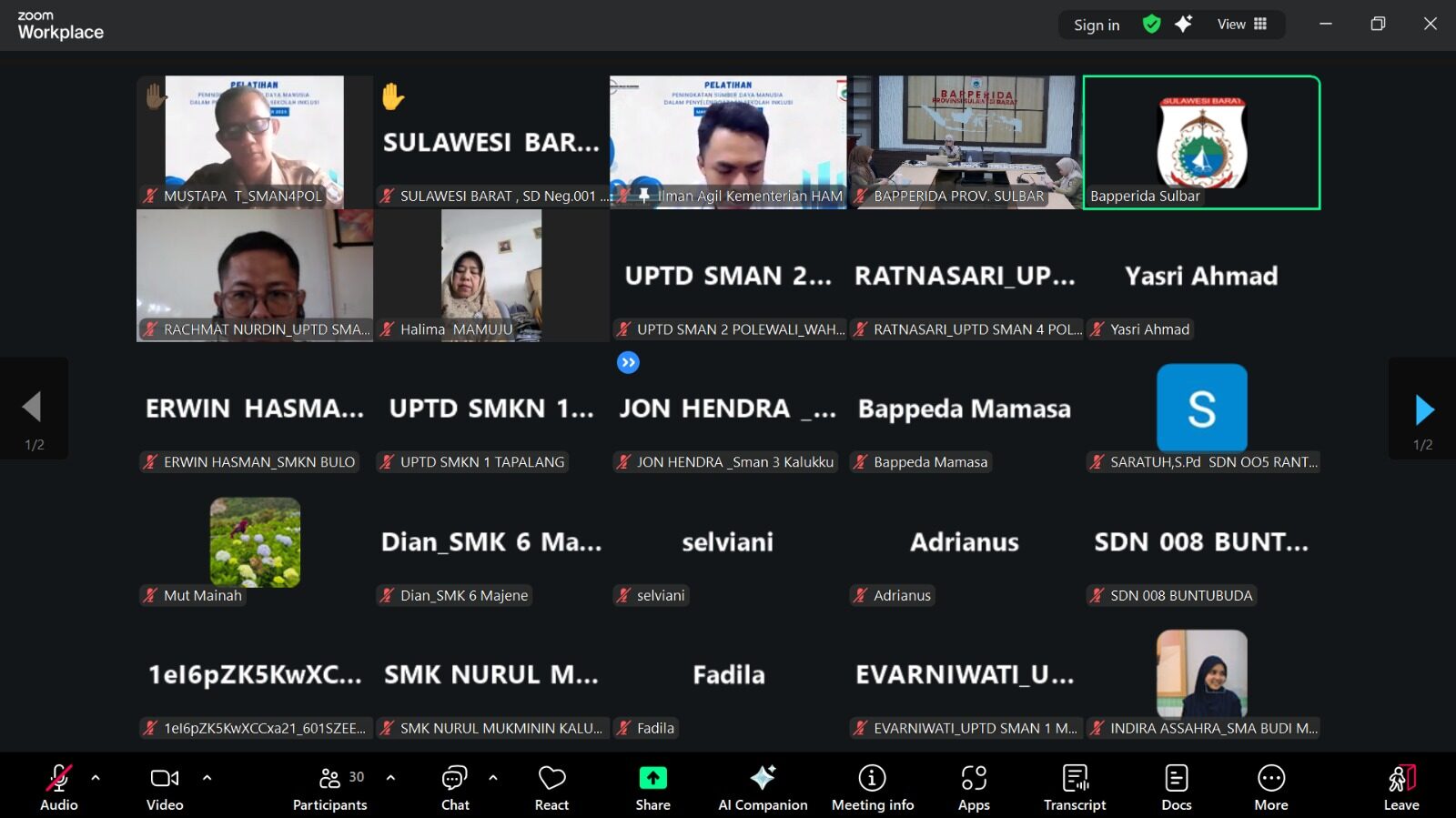Leave the meeting
Viewport: 1456px width, 818px height.
[1400, 787]
